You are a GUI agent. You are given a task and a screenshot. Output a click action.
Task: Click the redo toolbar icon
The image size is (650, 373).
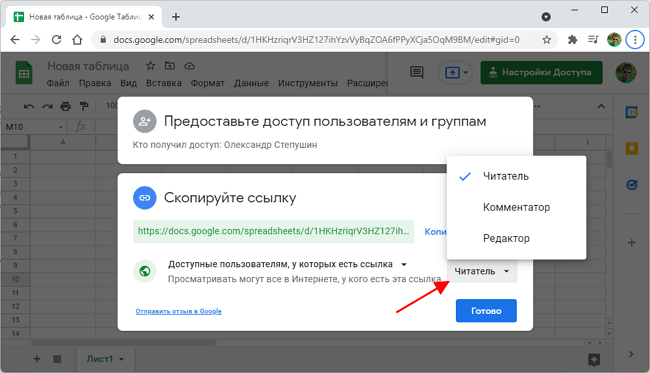47,107
